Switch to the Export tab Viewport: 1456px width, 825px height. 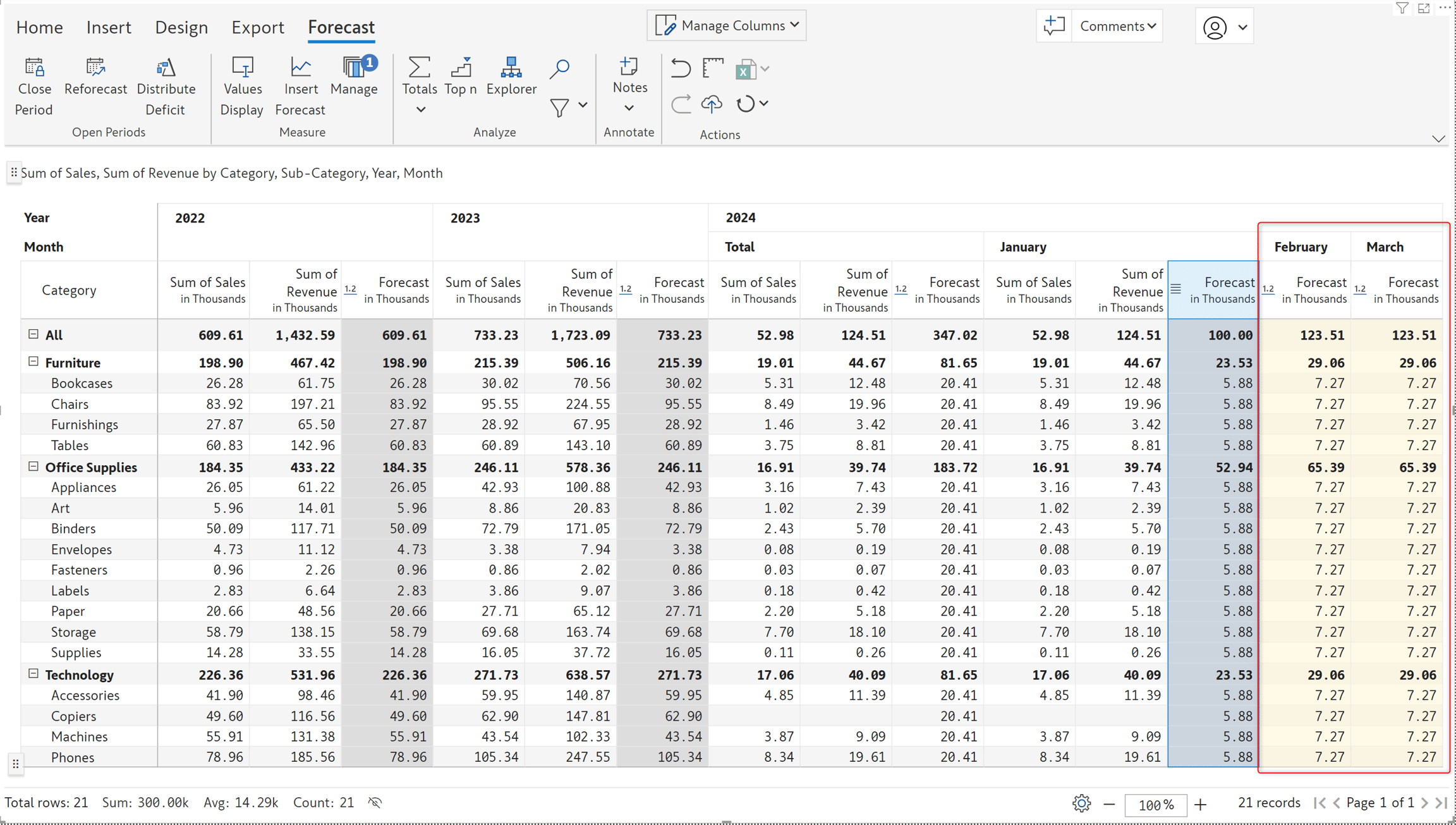point(258,27)
